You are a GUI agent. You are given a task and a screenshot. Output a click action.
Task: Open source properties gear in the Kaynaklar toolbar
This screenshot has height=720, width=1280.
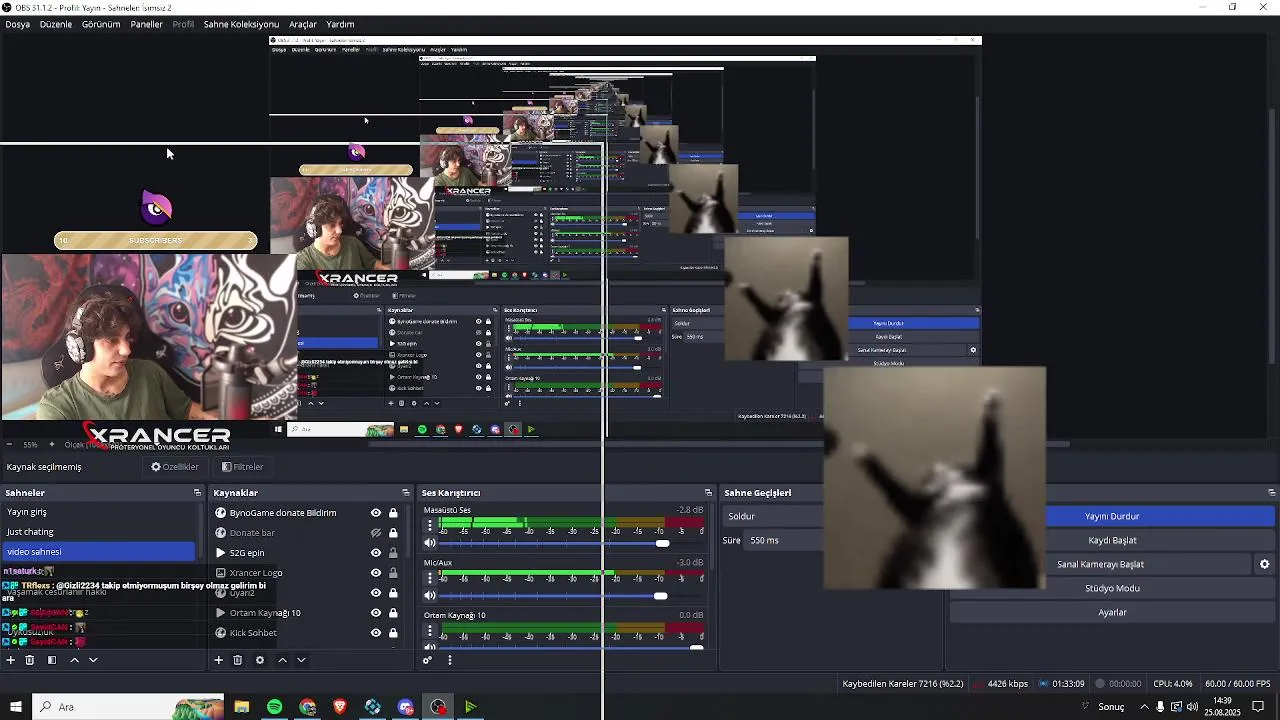260,660
